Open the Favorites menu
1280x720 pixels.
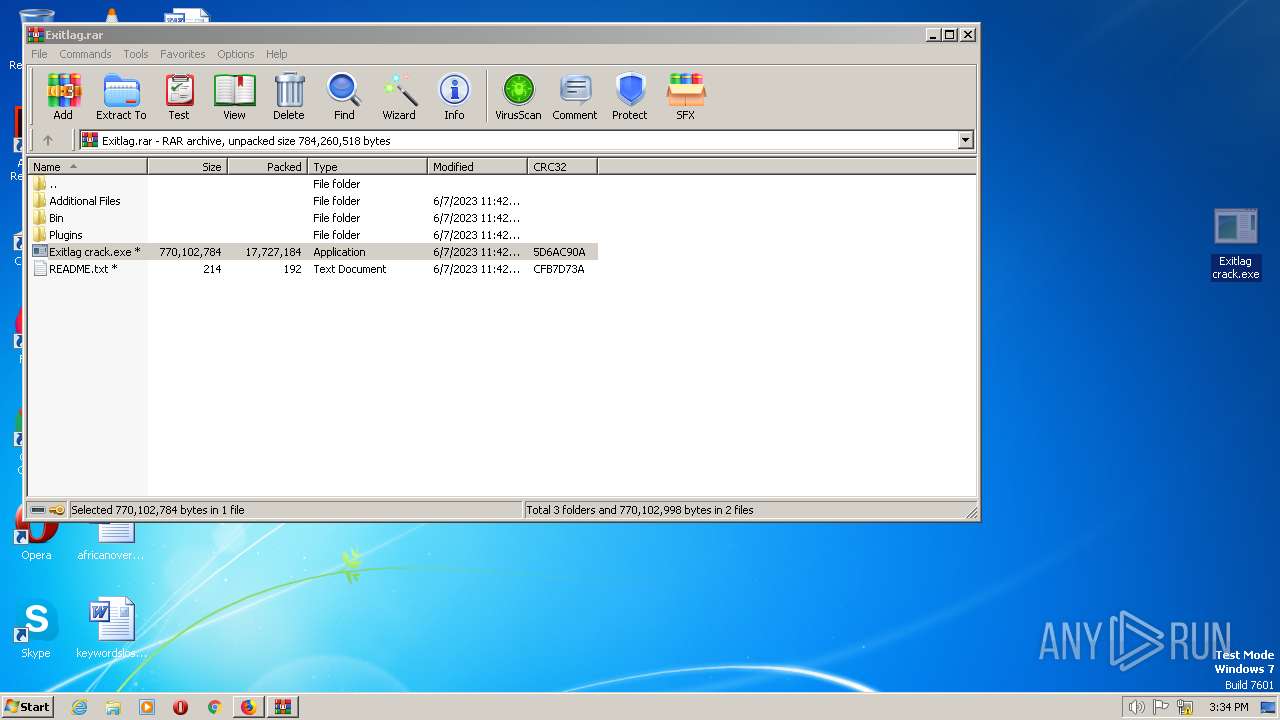(183, 54)
